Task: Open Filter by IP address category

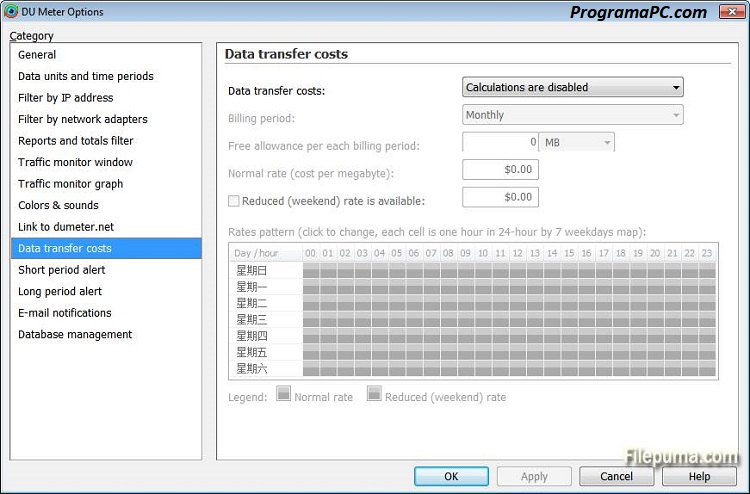Action: pyautogui.click(x=106, y=98)
